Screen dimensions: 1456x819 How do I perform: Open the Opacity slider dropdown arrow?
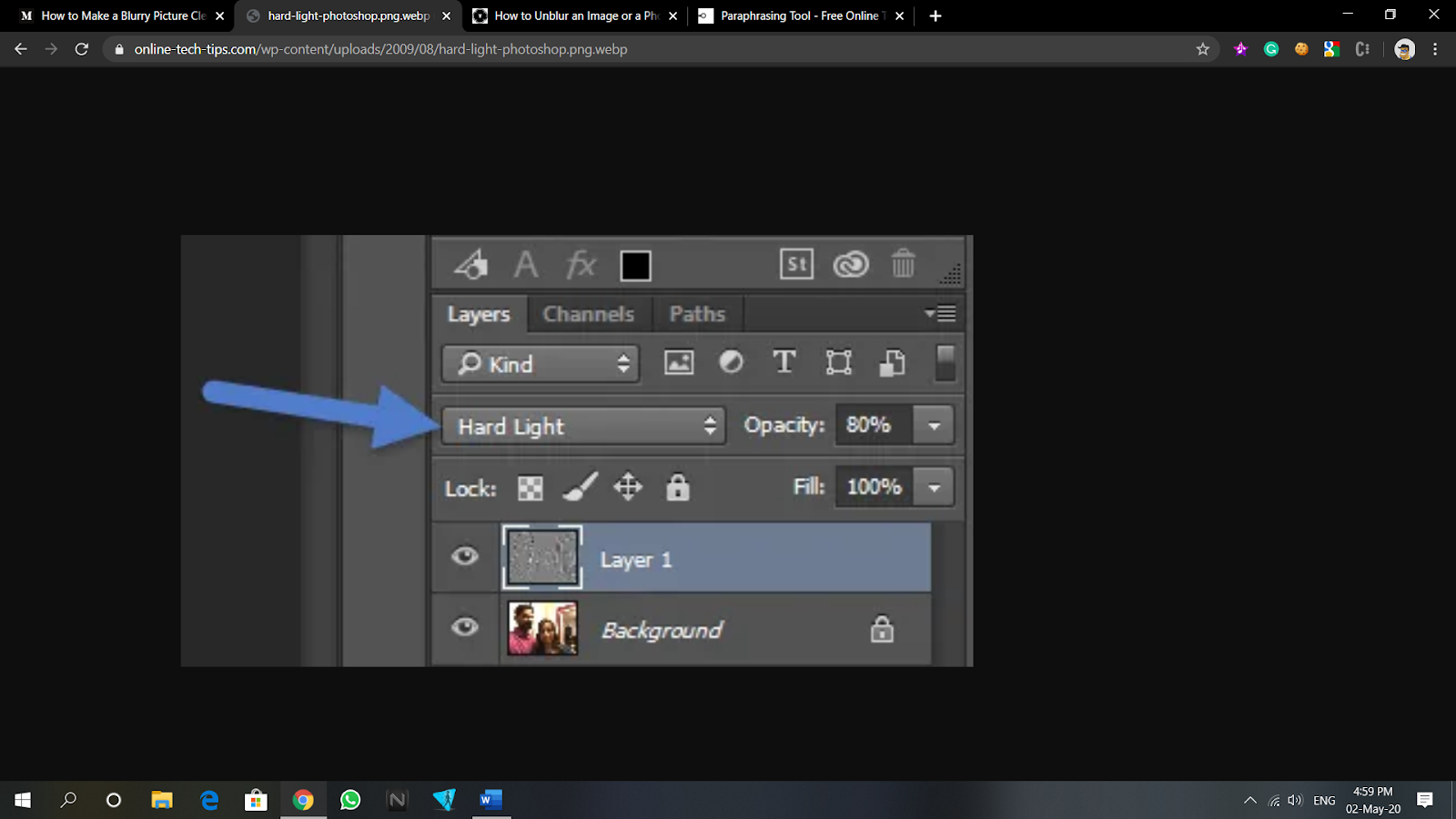click(x=934, y=426)
